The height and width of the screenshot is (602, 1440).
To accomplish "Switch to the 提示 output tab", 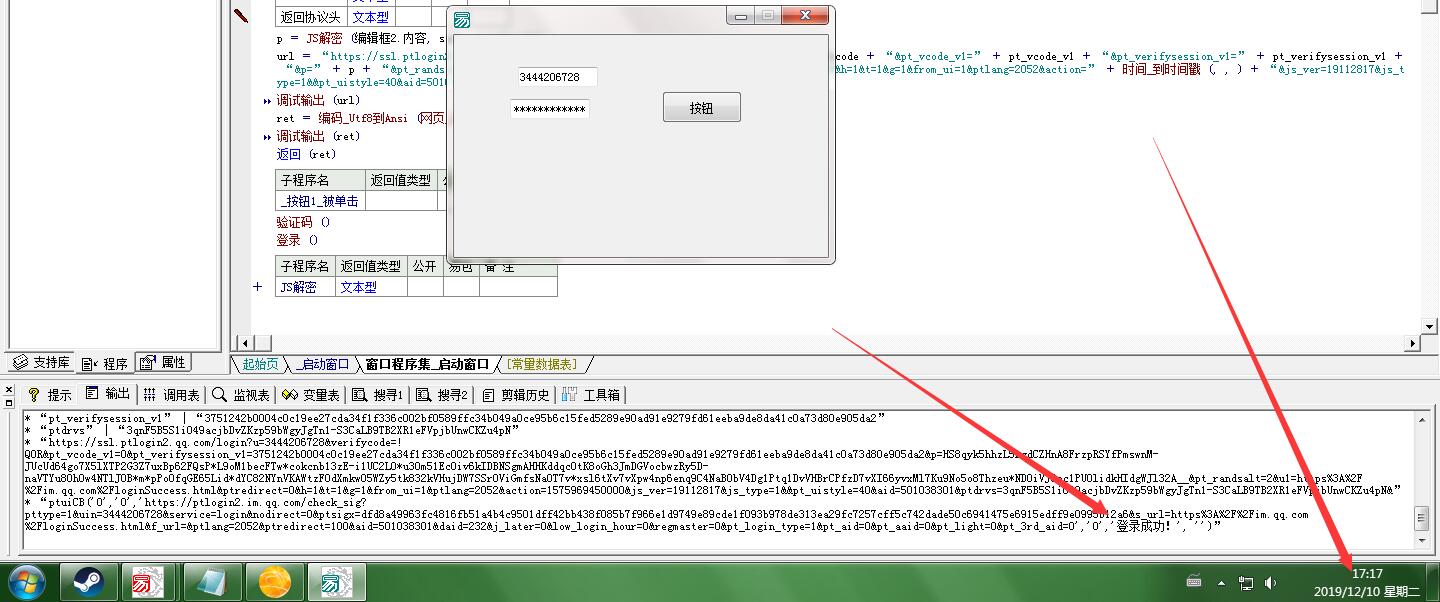I will (50, 395).
